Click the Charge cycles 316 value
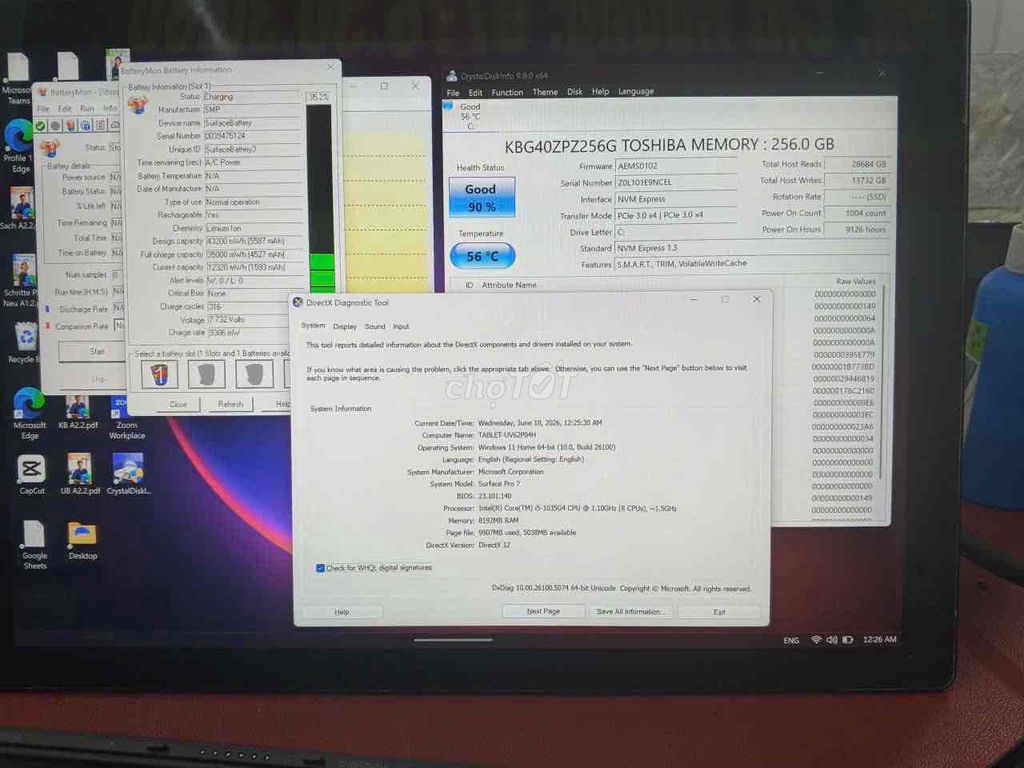This screenshot has height=768, width=1024. [x=254, y=306]
